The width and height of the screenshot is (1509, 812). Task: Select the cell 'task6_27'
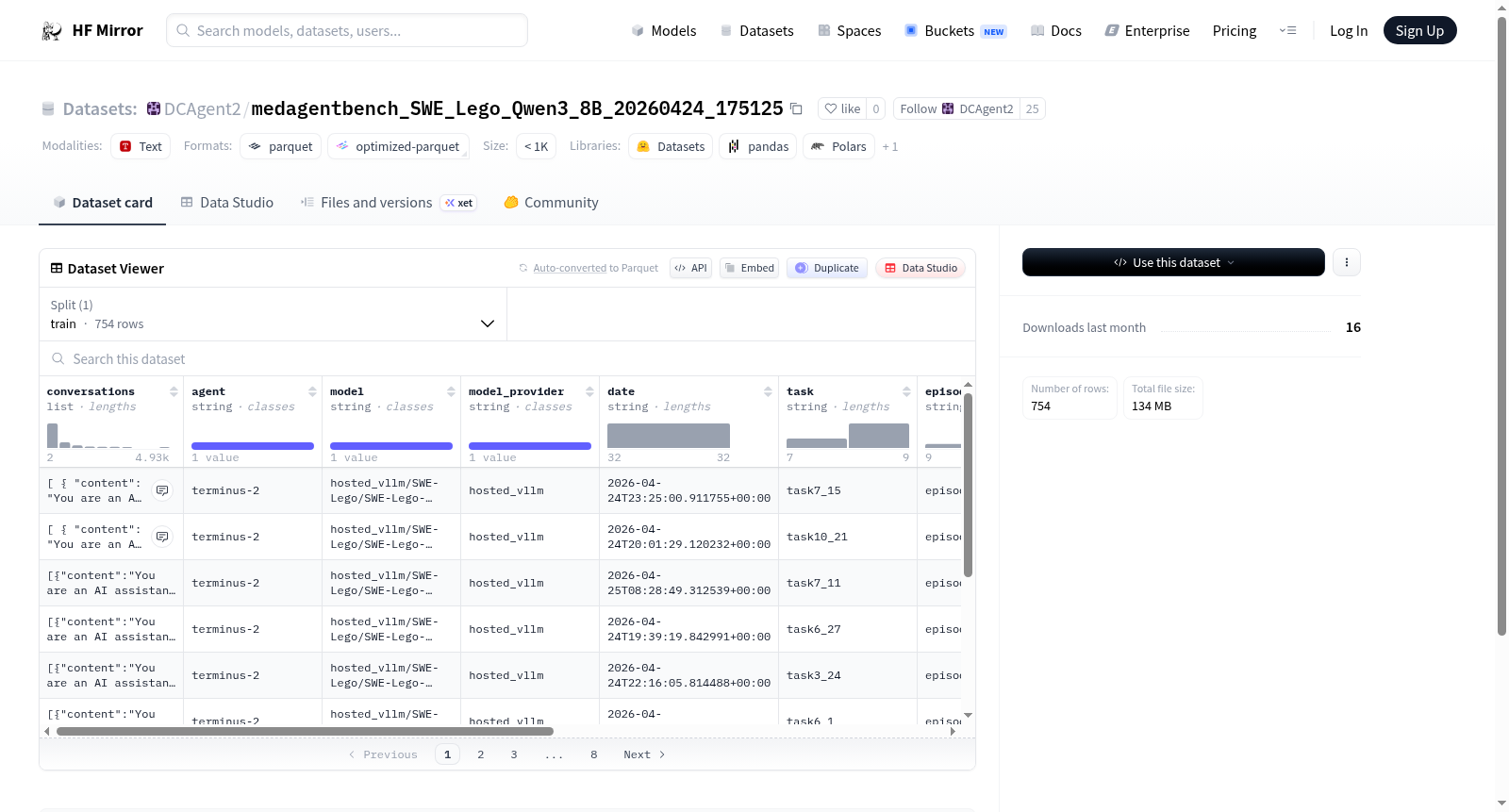click(848, 629)
